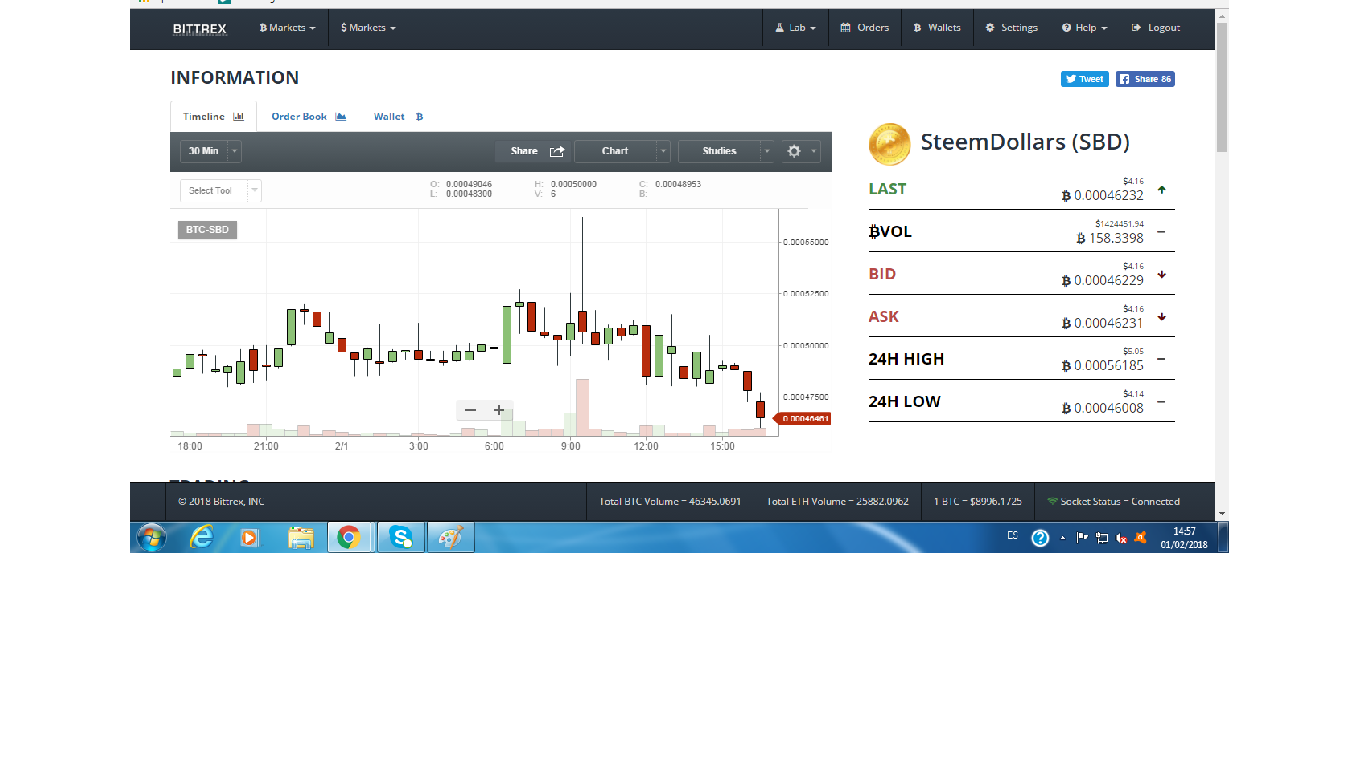Zoom out the chart with minus button
This screenshot has height=768, width=1366.
(471, 410)
